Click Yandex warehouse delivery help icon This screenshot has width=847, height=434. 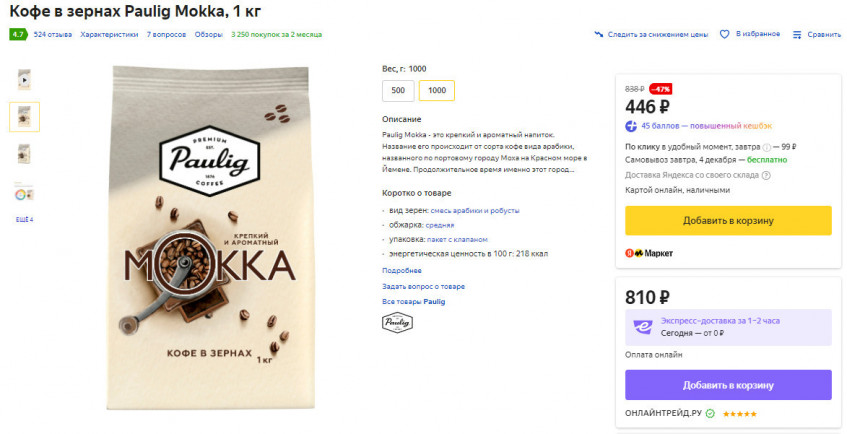(766, 175)
